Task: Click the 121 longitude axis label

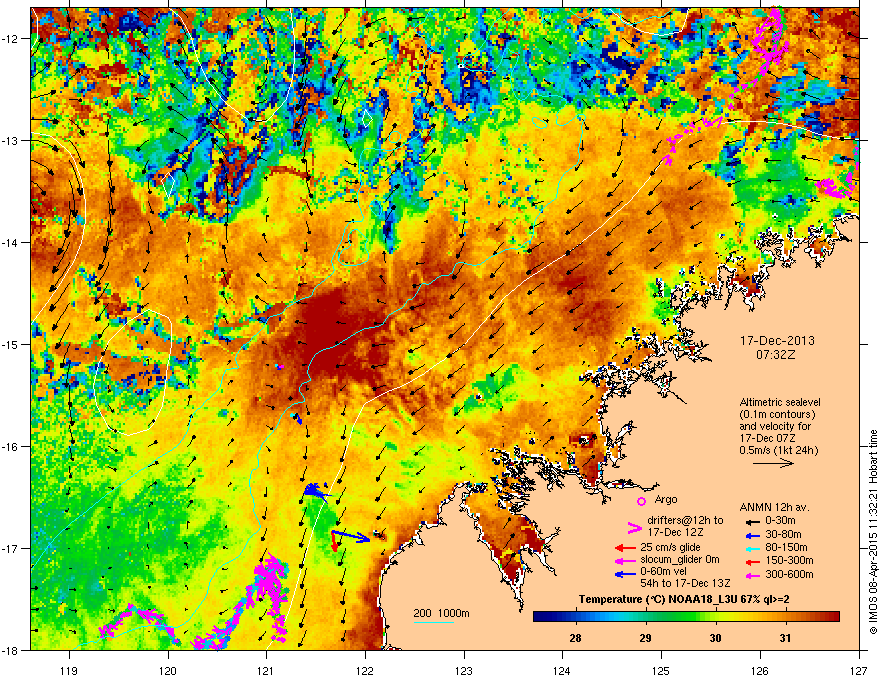Action: (x=266, y=670)
